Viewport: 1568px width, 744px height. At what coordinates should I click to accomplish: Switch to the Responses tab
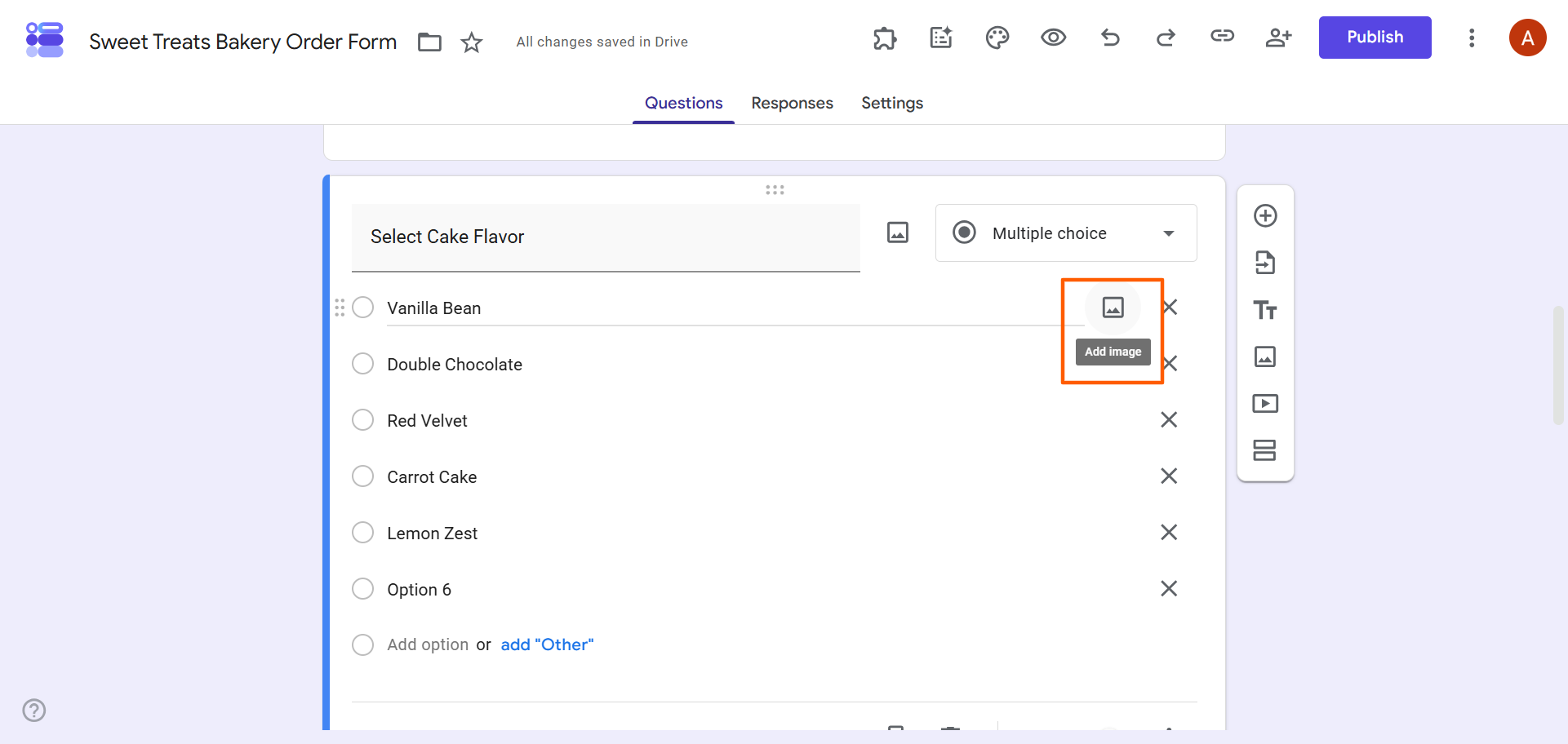pos(792,104)
